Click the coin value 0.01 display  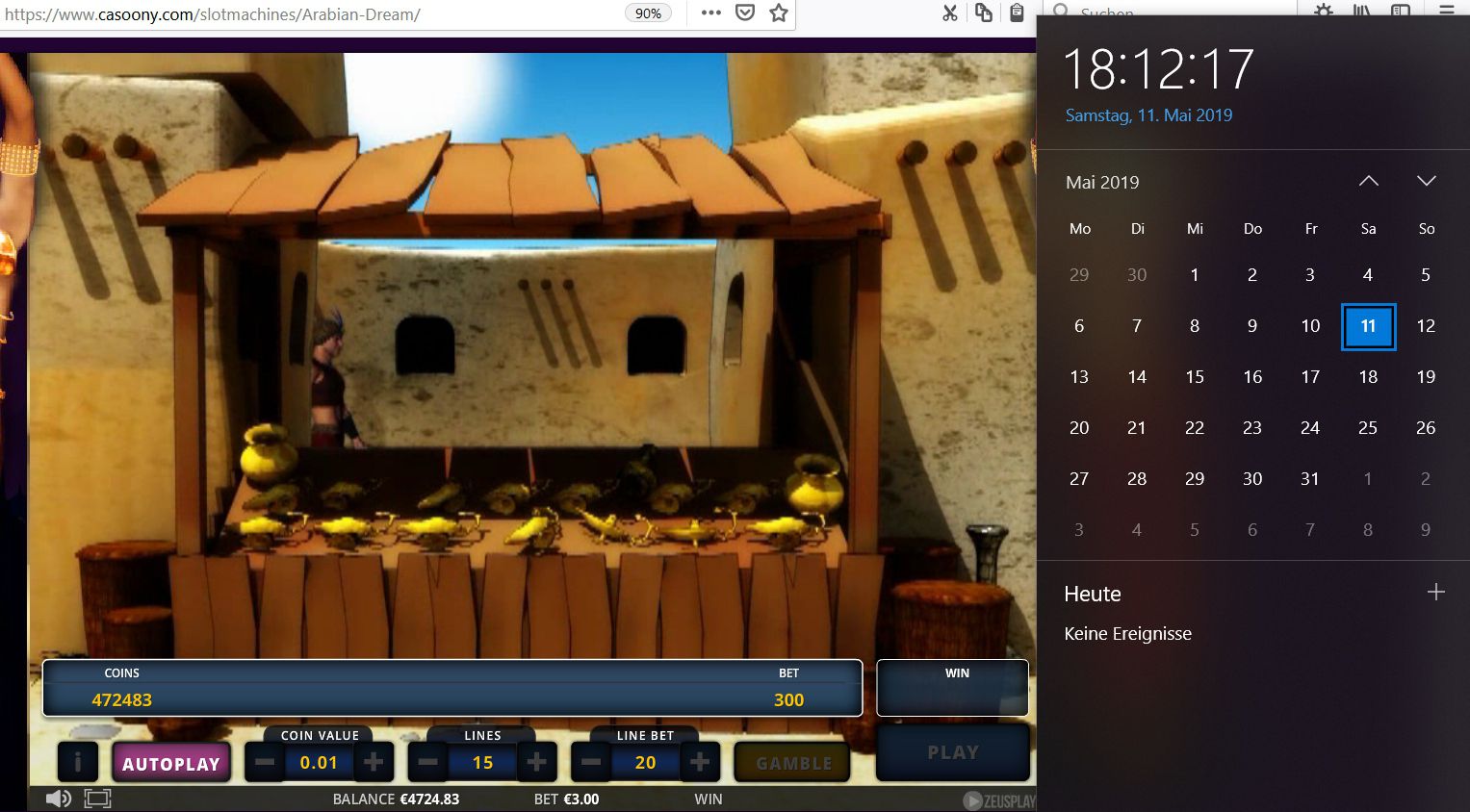coord(319,763)
